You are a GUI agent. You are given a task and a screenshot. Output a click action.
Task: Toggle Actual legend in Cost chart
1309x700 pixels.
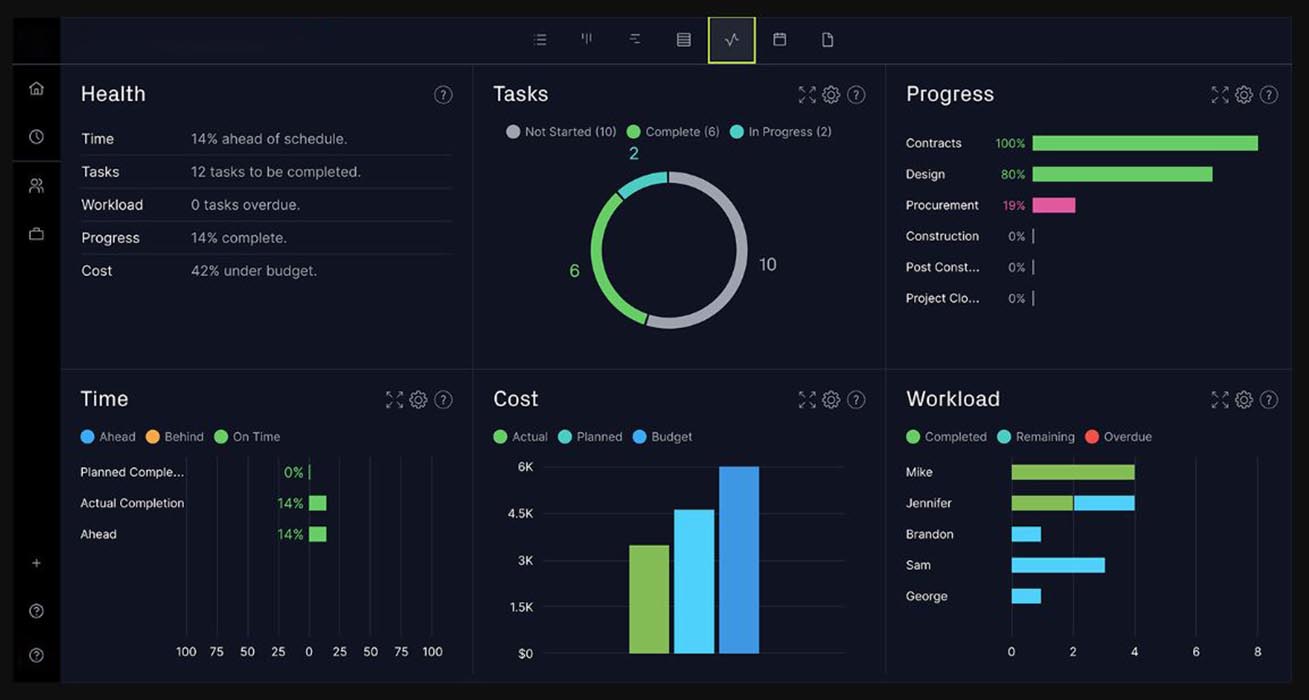pos(521,437)
